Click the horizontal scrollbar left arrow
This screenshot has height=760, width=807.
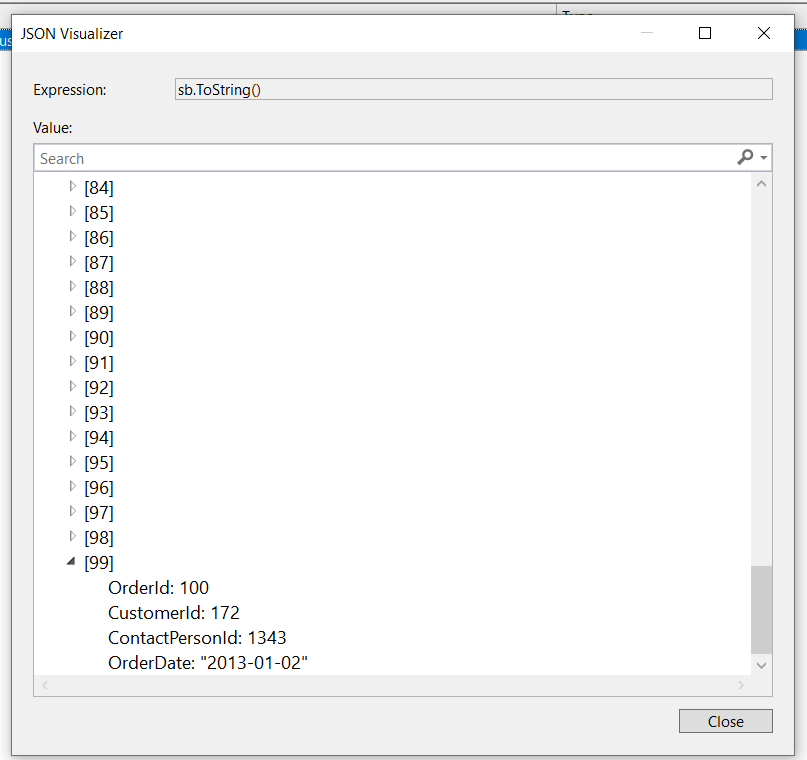click(x=45, y=685)
